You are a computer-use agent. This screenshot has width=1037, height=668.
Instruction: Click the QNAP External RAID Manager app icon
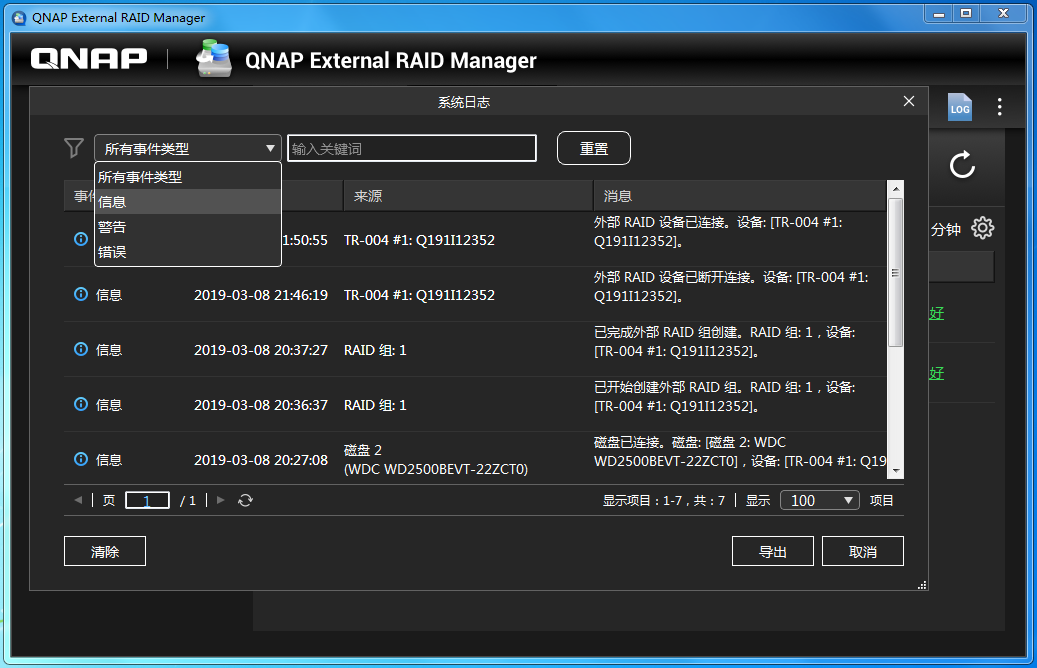coord(214,58)
